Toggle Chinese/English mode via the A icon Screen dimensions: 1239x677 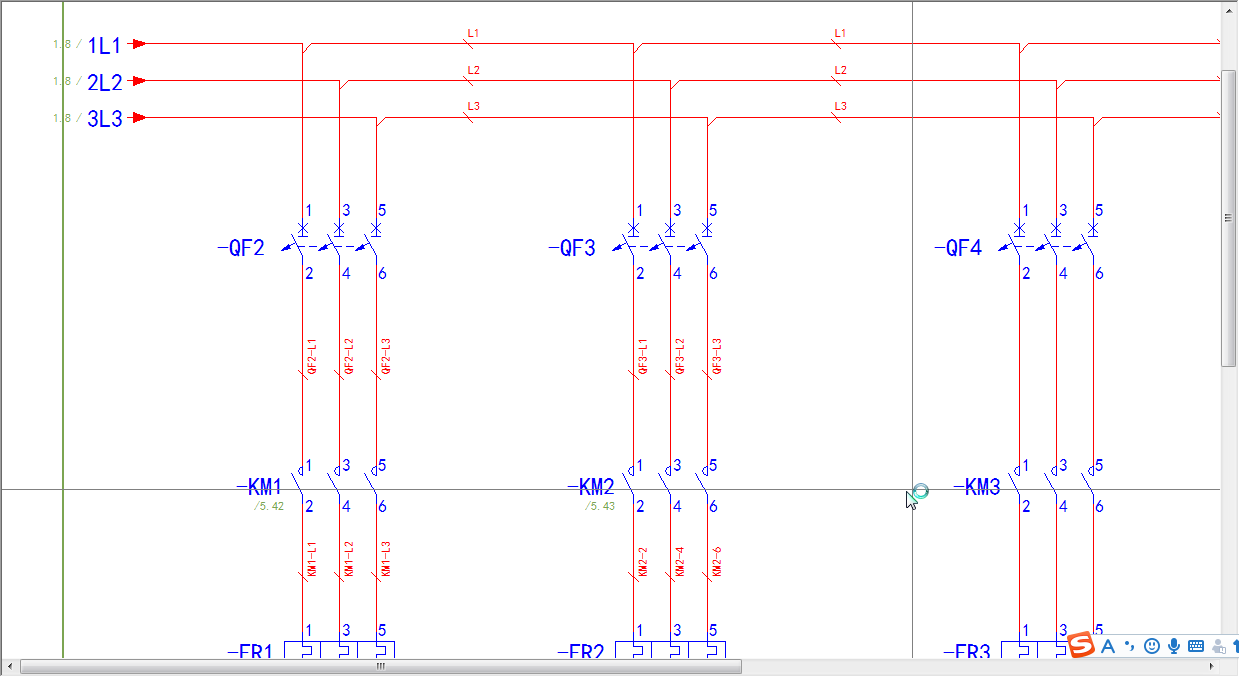point(1107,646)
